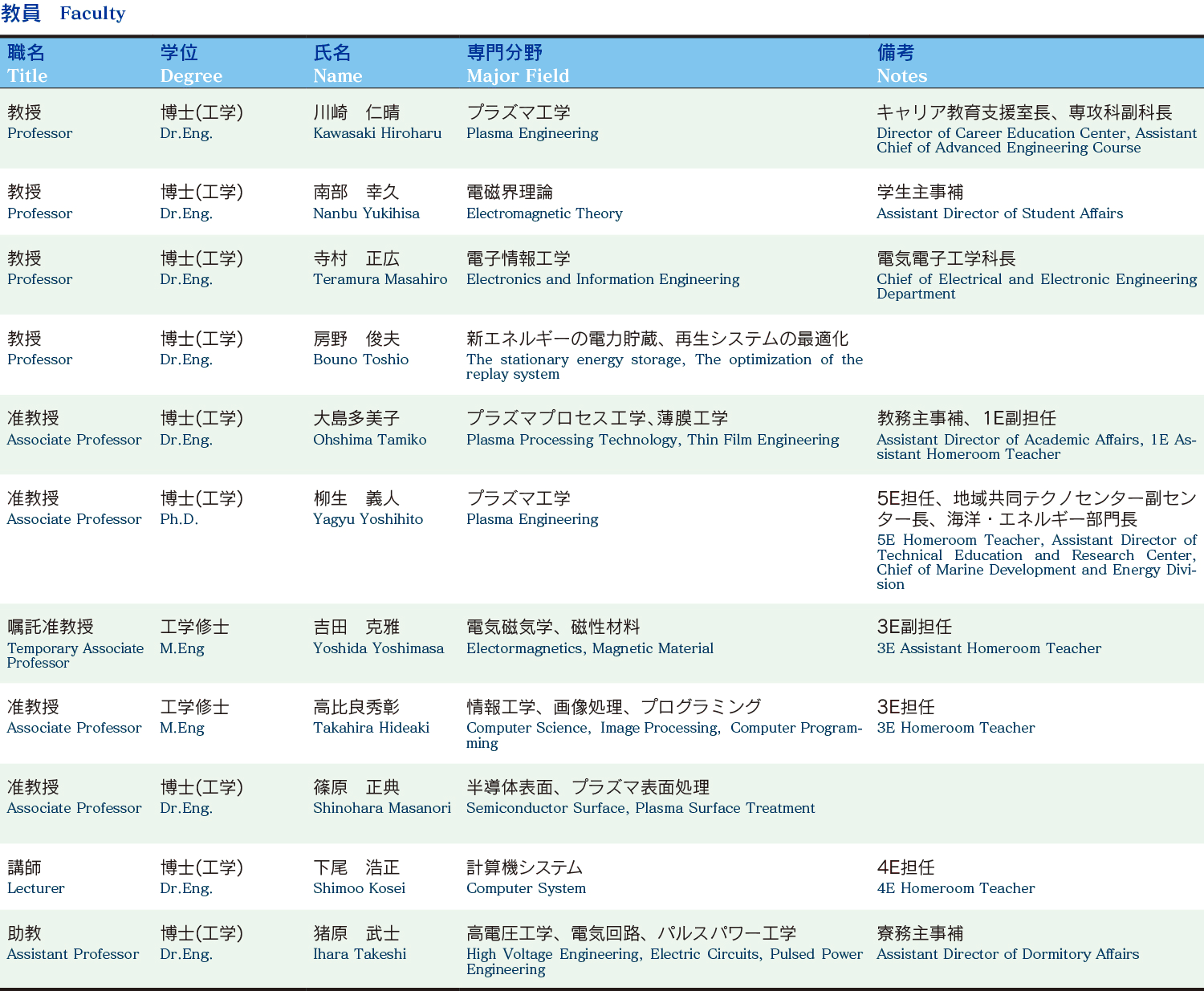Click 'M.Eng' degree in Takahira row

[x=181, y=728]
